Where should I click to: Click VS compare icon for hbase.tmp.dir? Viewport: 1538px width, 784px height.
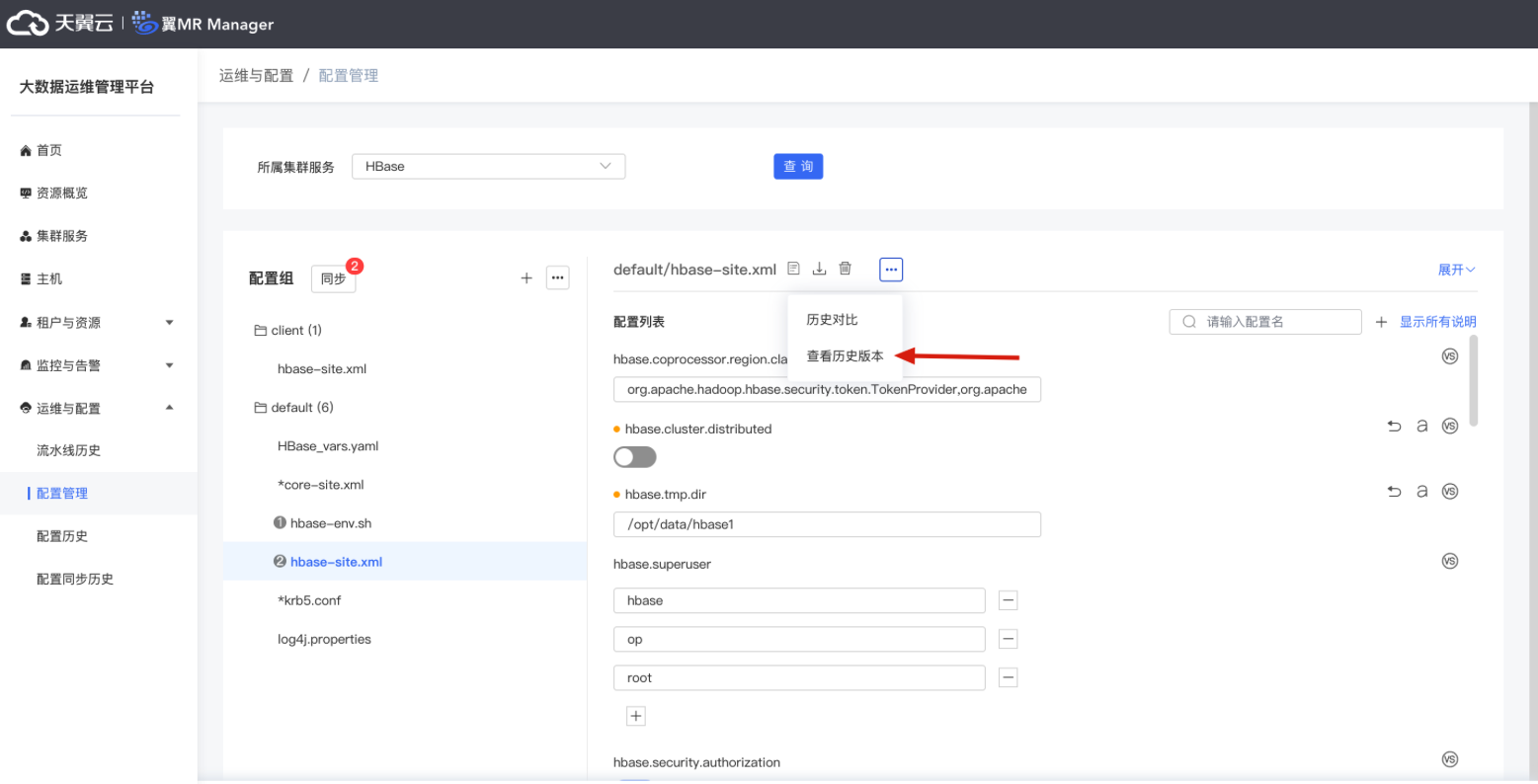click(x=1450, y=492)
